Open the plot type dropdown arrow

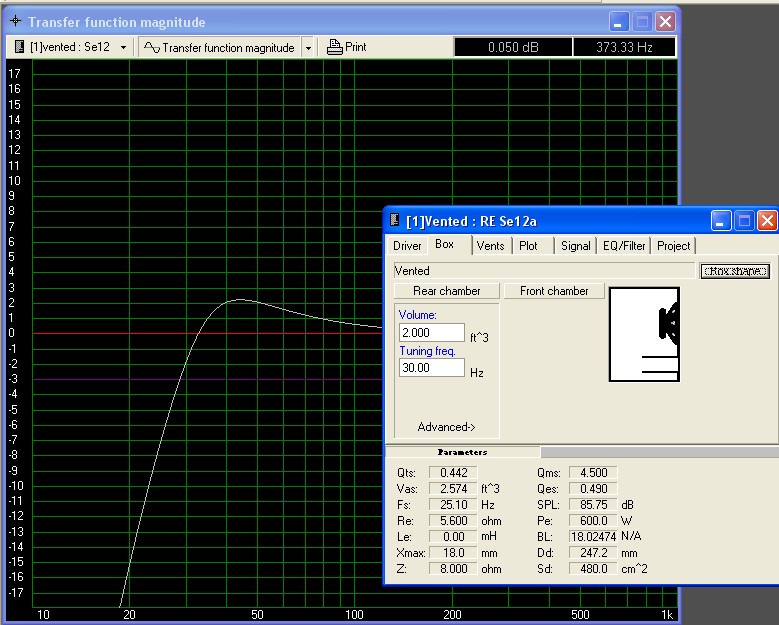[x=308, y=48]
